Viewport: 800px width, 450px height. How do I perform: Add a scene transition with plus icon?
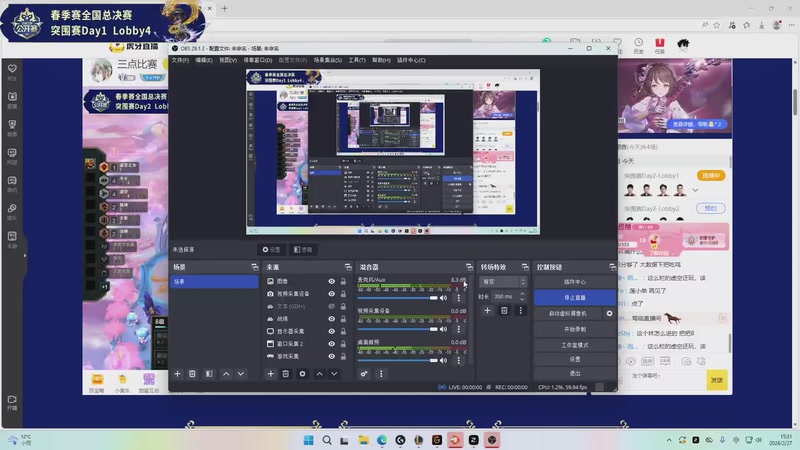pos(487,310)
